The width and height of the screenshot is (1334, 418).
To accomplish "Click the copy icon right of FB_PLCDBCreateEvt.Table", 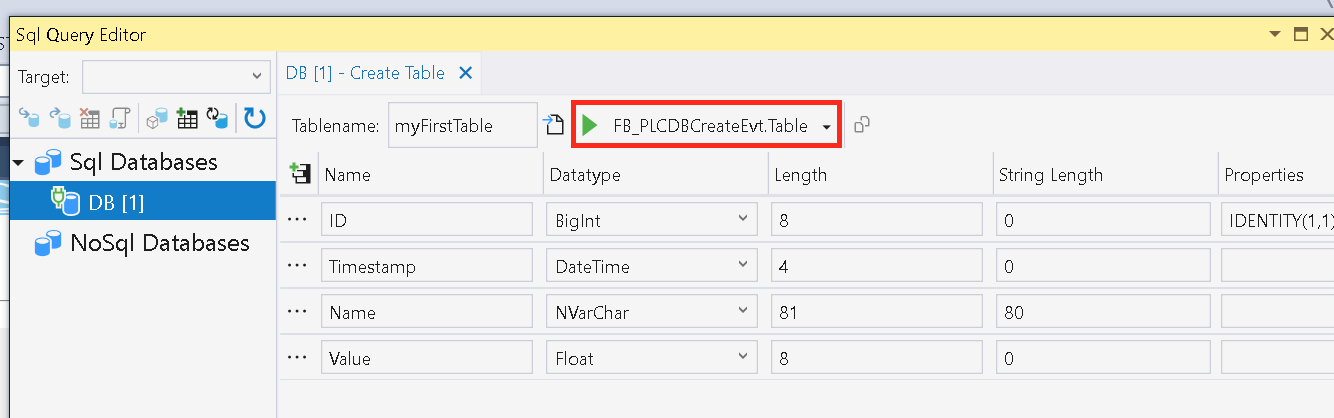I will [x=861, y=126].
